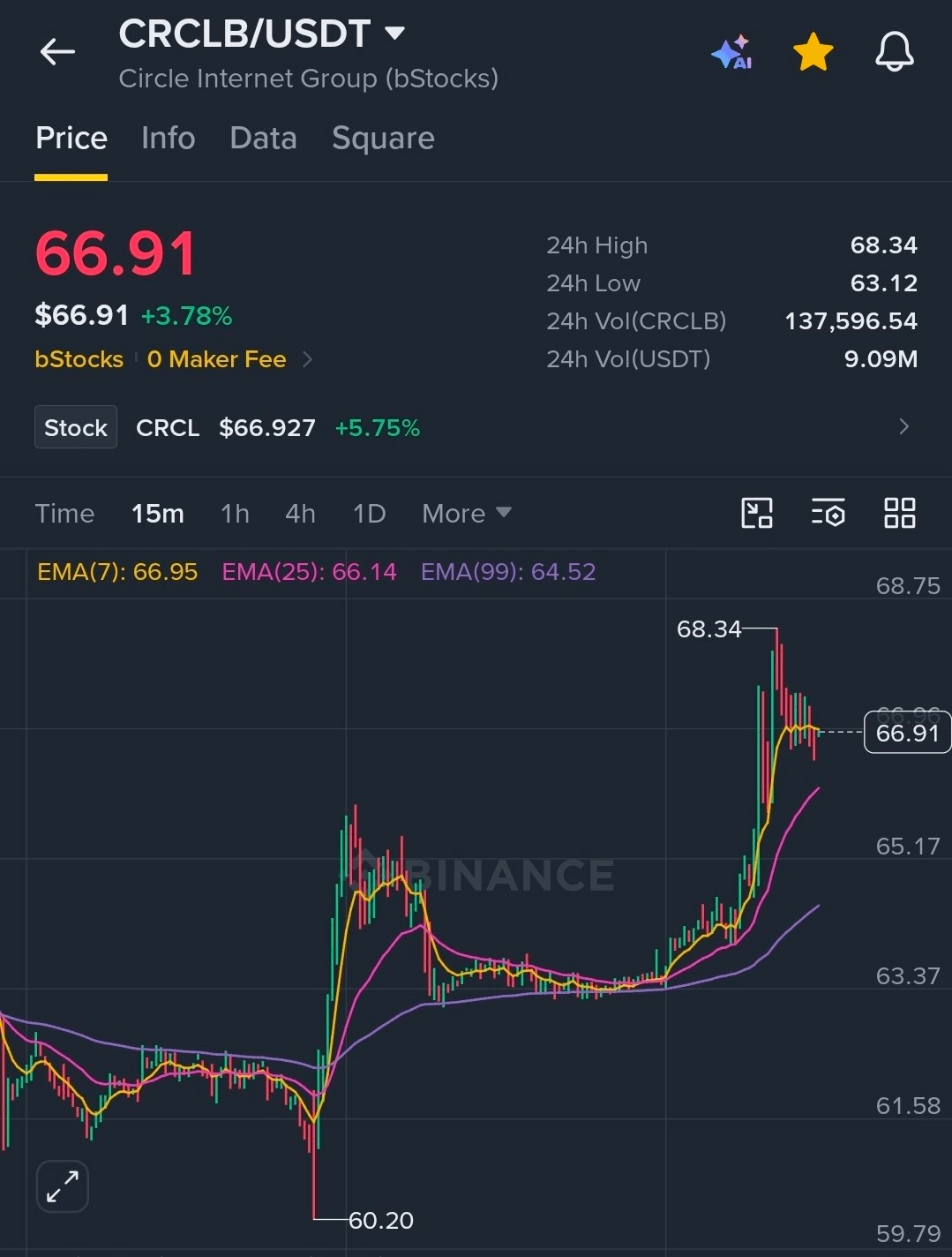Switch to the Square tab
Viewport: 952px width, 1257px height.
pos(383,139)
